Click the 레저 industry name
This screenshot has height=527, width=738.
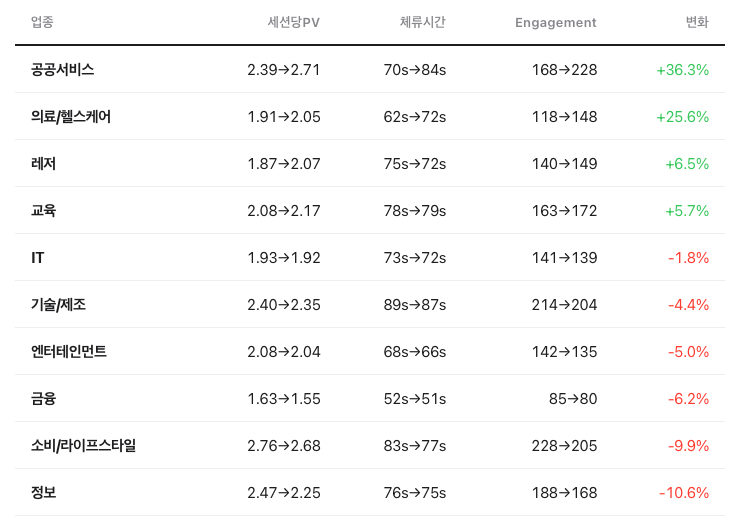[x=44, y=164]
